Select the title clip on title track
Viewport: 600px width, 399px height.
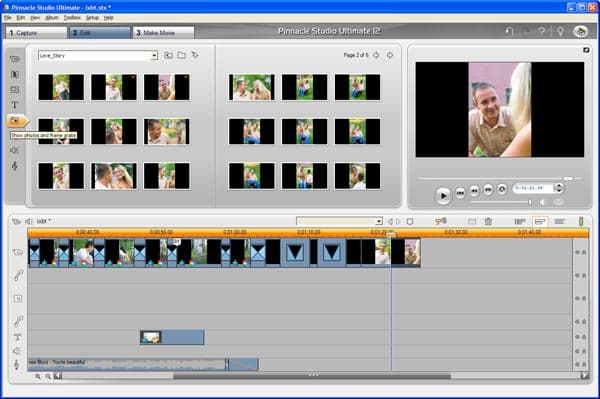(172, 337)
